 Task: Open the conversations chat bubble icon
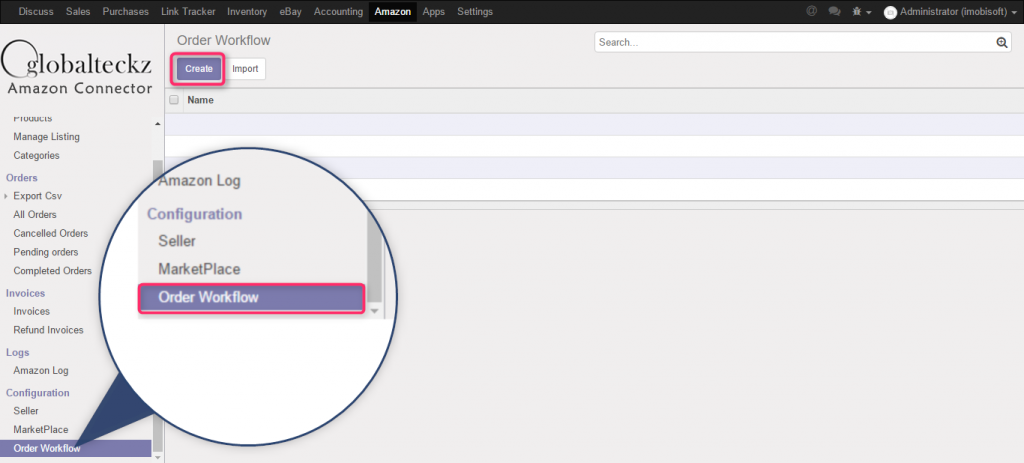pyautogui.click(x=834, y=11)
